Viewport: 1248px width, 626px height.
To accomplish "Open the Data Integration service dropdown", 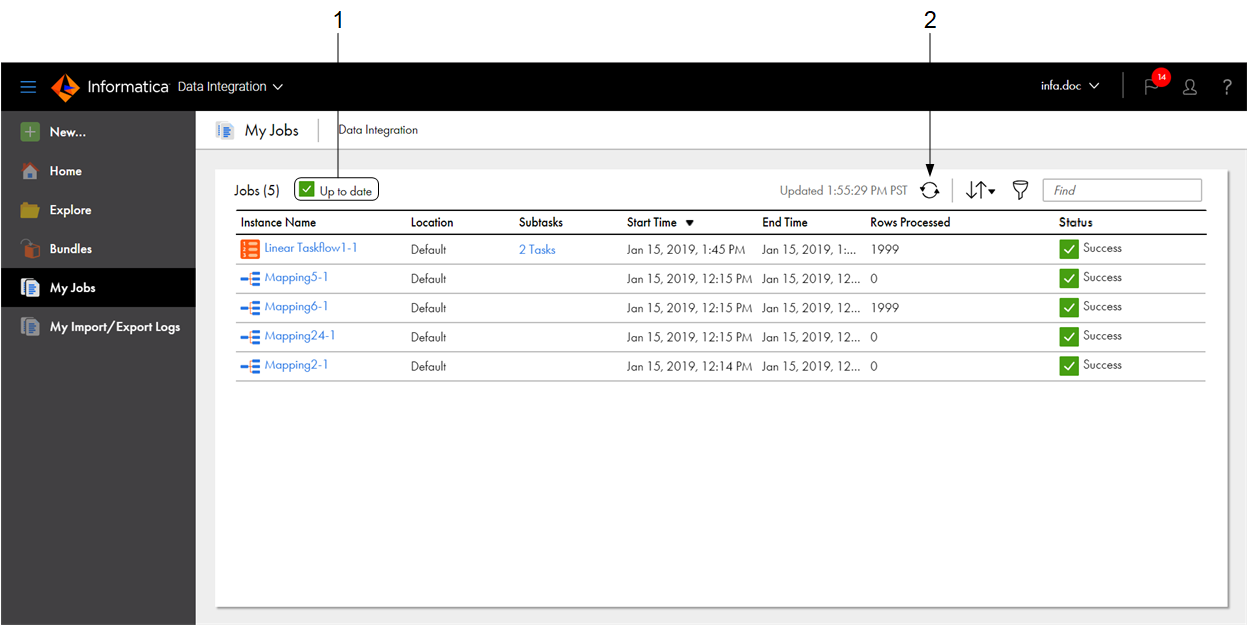I will coord(230,87).
